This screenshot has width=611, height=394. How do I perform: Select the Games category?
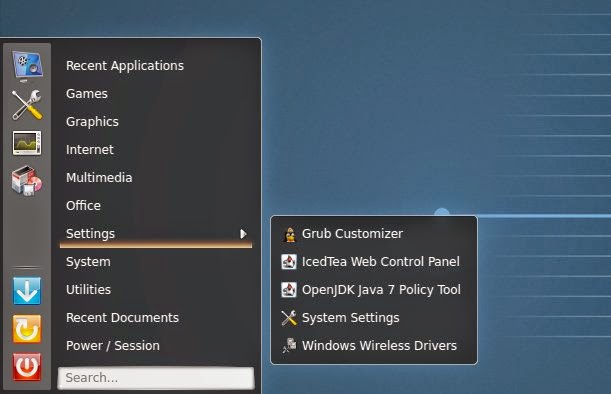tap(87, 94)
